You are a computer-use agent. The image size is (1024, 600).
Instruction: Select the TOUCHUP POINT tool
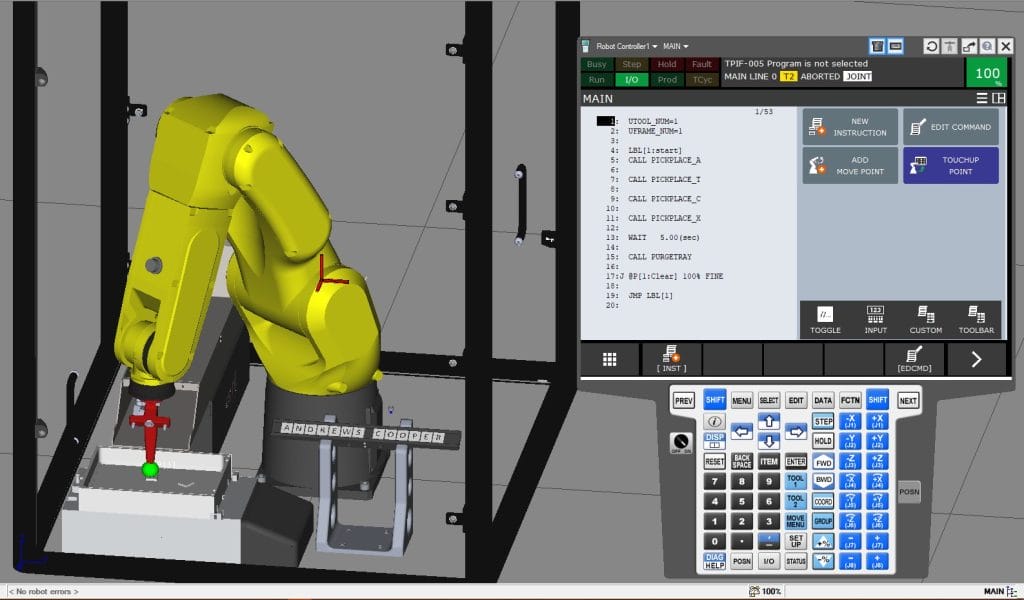pos(950,164)
